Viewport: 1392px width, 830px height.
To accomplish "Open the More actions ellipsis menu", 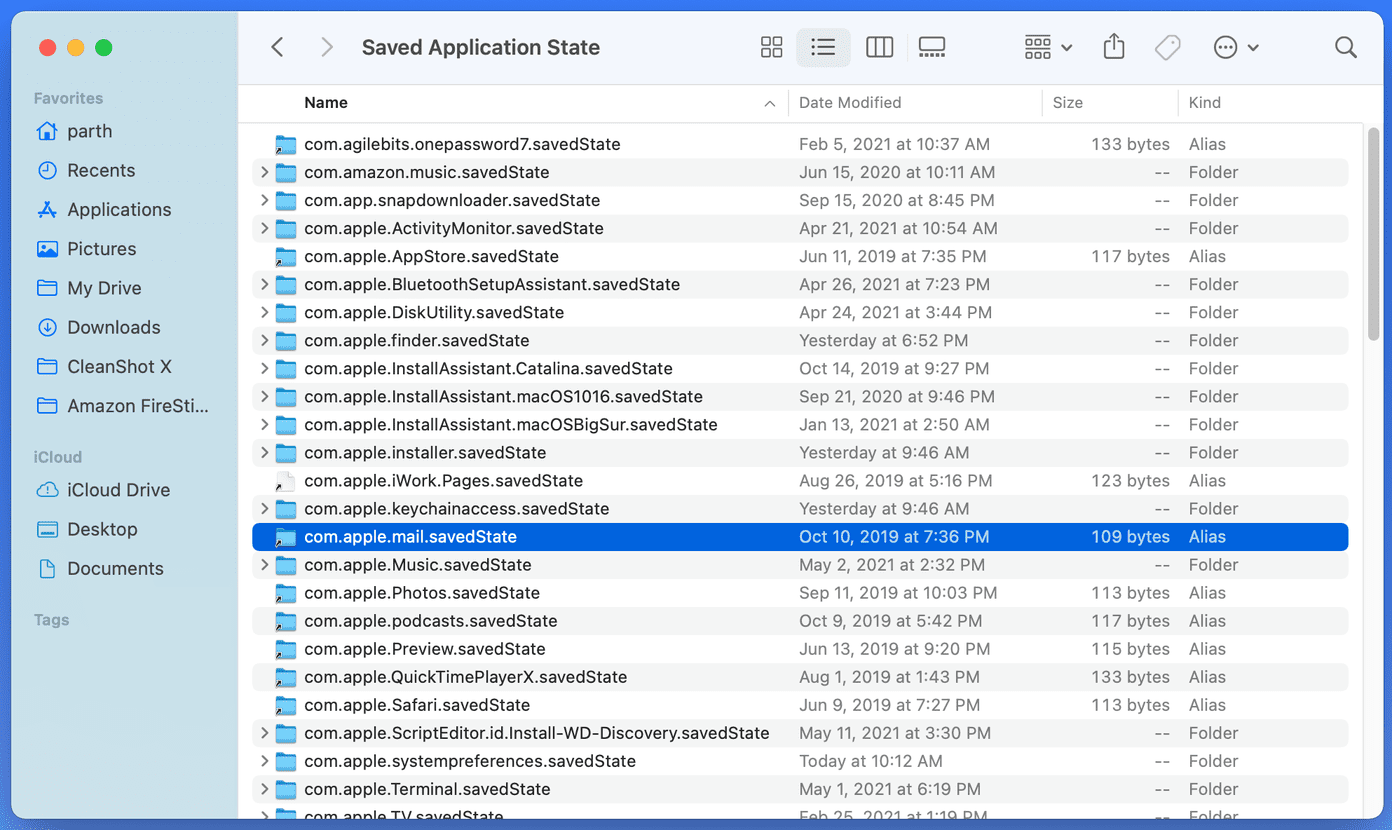I will pyautogui.click(x=1235, y=47).
